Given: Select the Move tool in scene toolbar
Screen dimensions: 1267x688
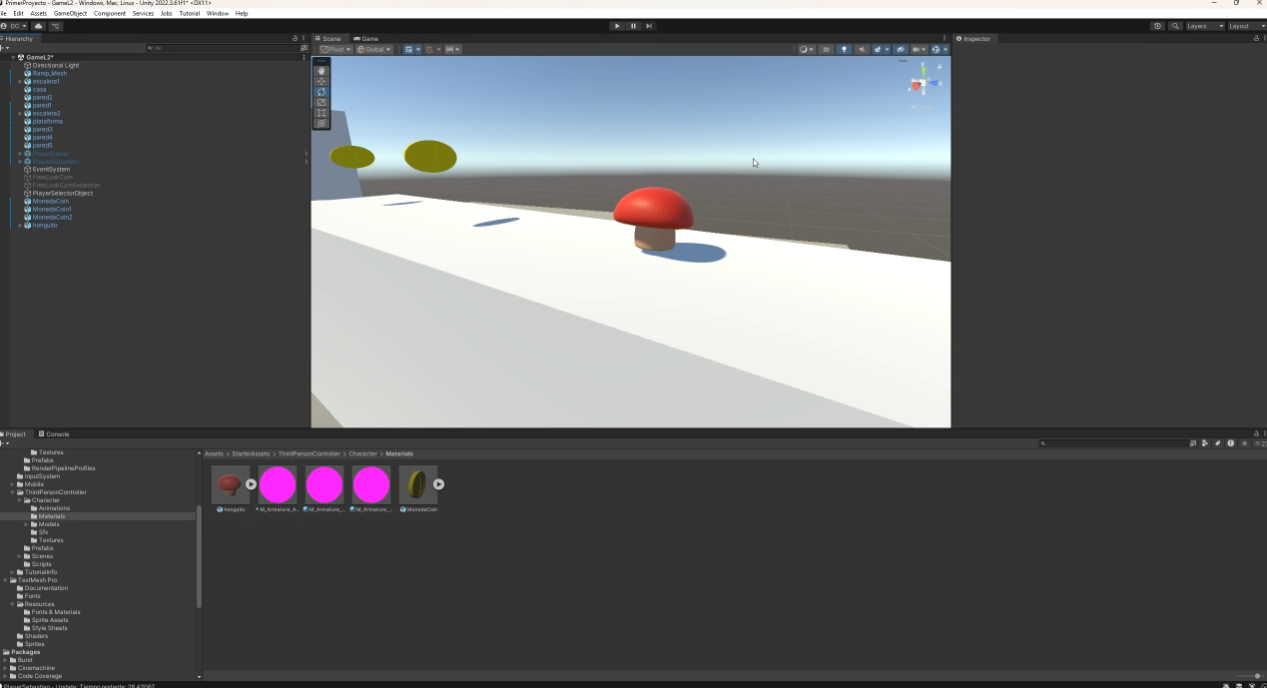Looking at the screenshot, I should pyautogui.click(x=321, y=81).
